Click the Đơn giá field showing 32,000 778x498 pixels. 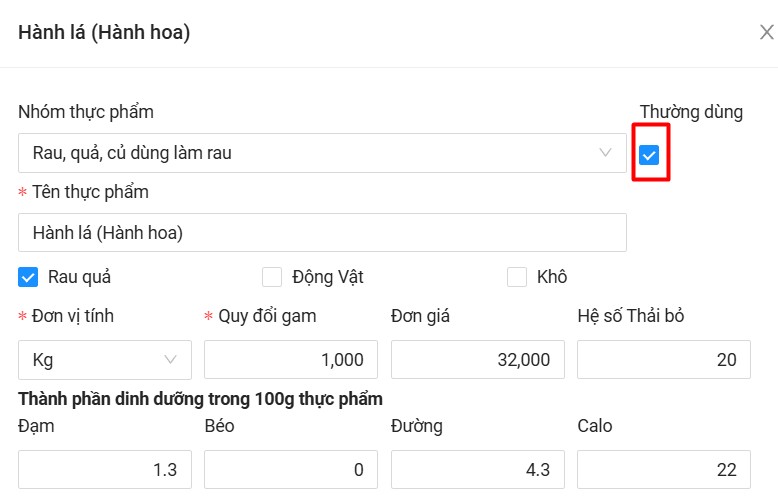pos(477,360)
